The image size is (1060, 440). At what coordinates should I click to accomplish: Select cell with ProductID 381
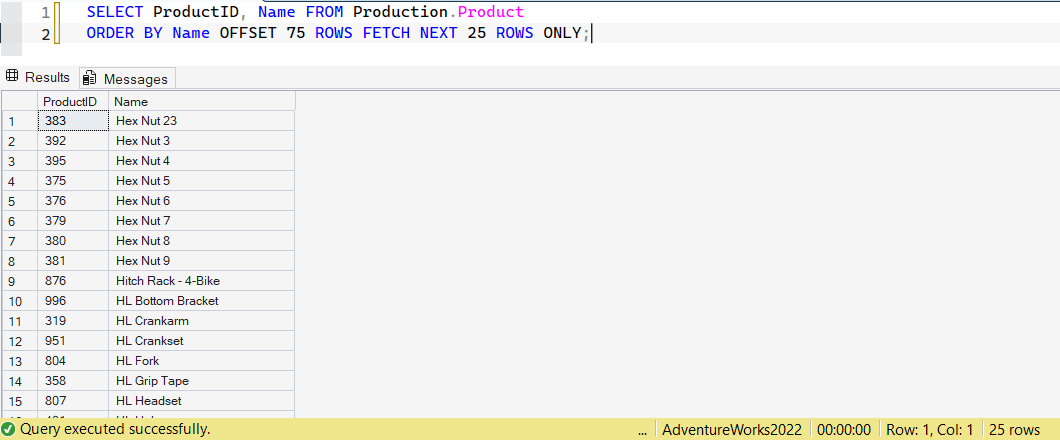pyautogui.click(x=73, y=261)
